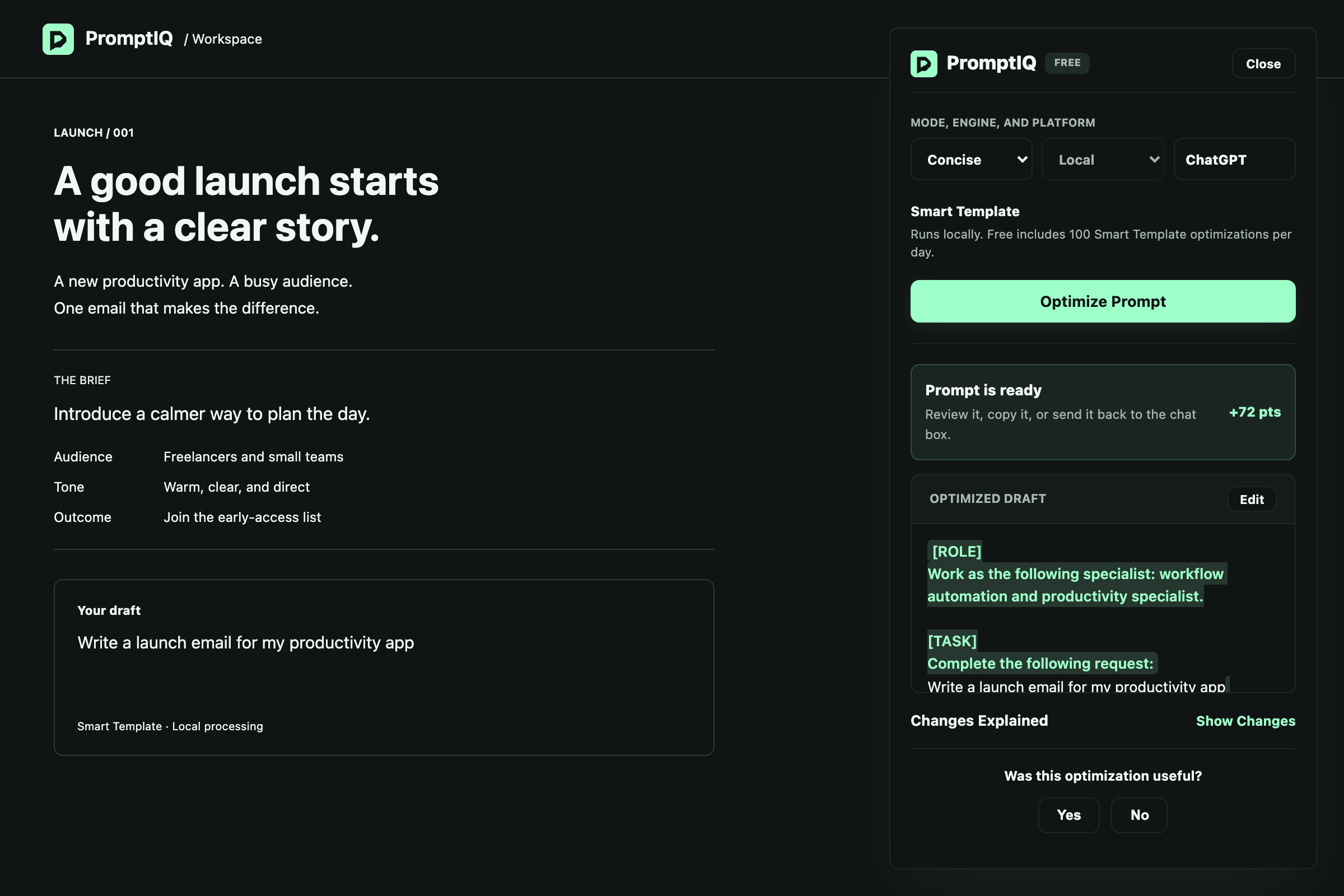Click 'Warm, clear, and direct' tone value
Screen dimensions: 1344x896
[236, 487]
